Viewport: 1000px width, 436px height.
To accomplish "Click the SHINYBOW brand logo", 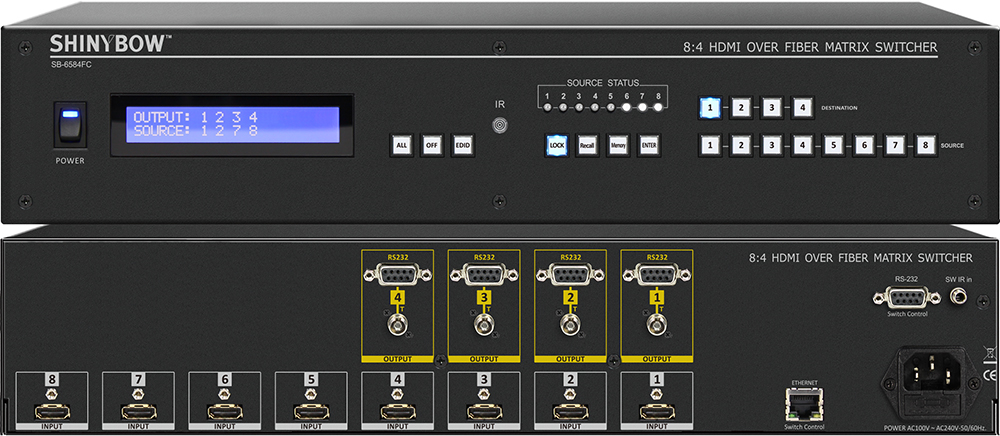I will point(111,44).
